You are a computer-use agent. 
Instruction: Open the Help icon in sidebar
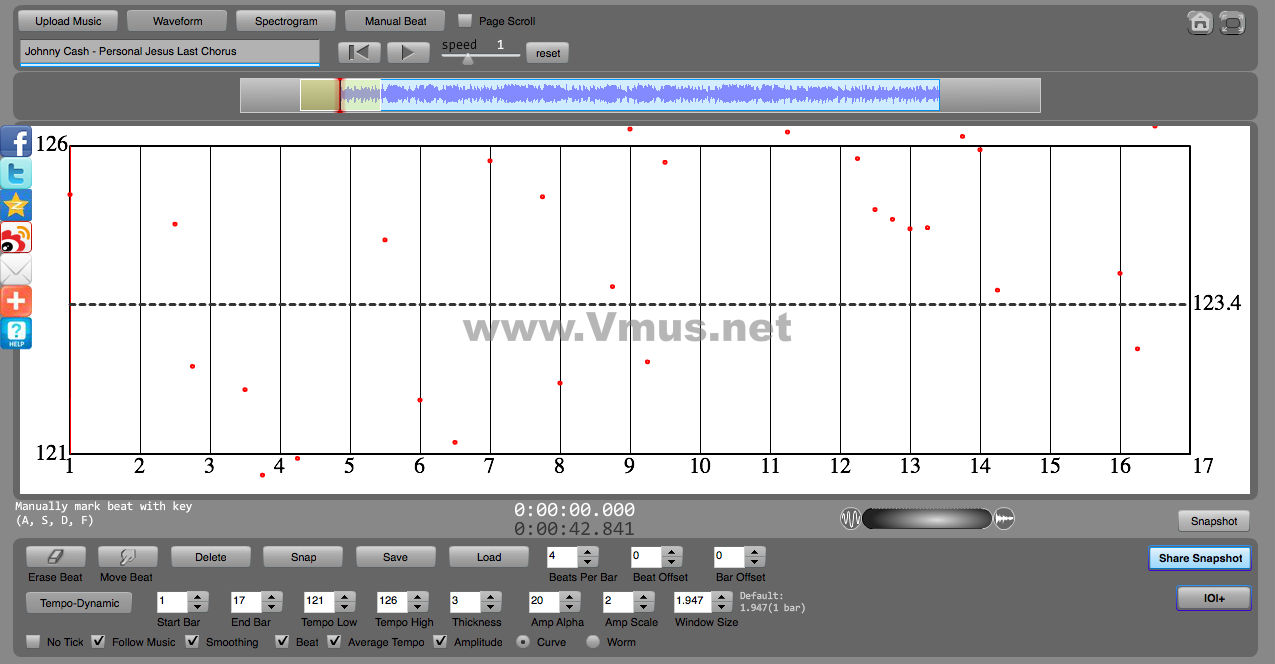[x=16, y=333]
